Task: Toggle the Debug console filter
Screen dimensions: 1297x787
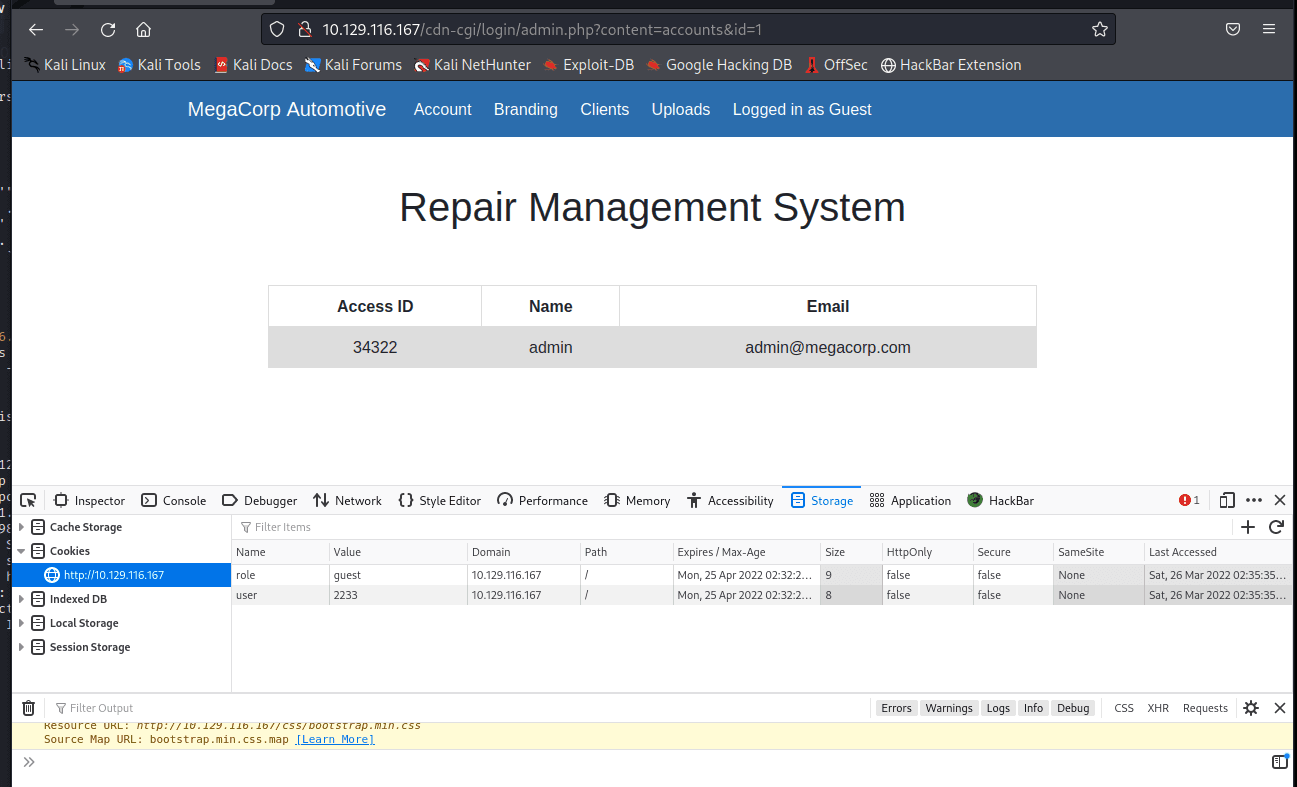Action: coord(1073,708)
